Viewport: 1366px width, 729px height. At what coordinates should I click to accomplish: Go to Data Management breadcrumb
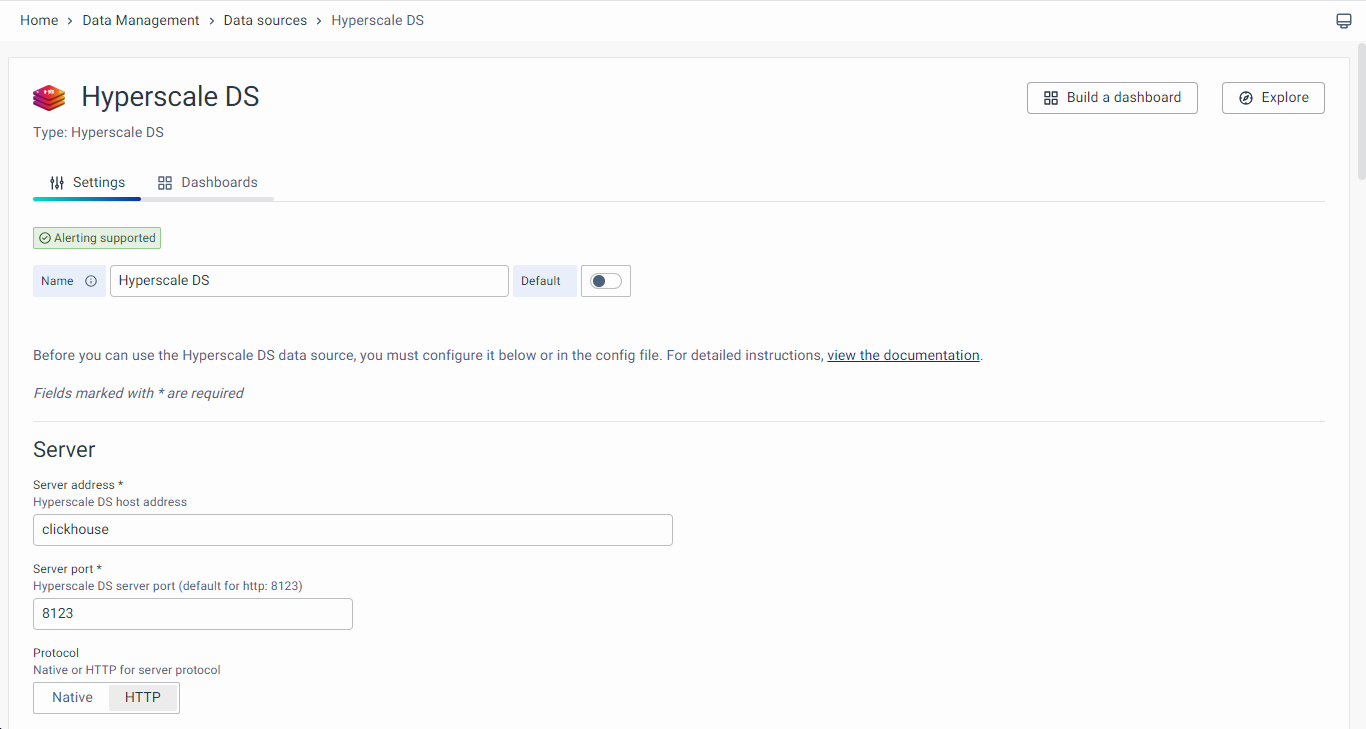tap(141, 20)
